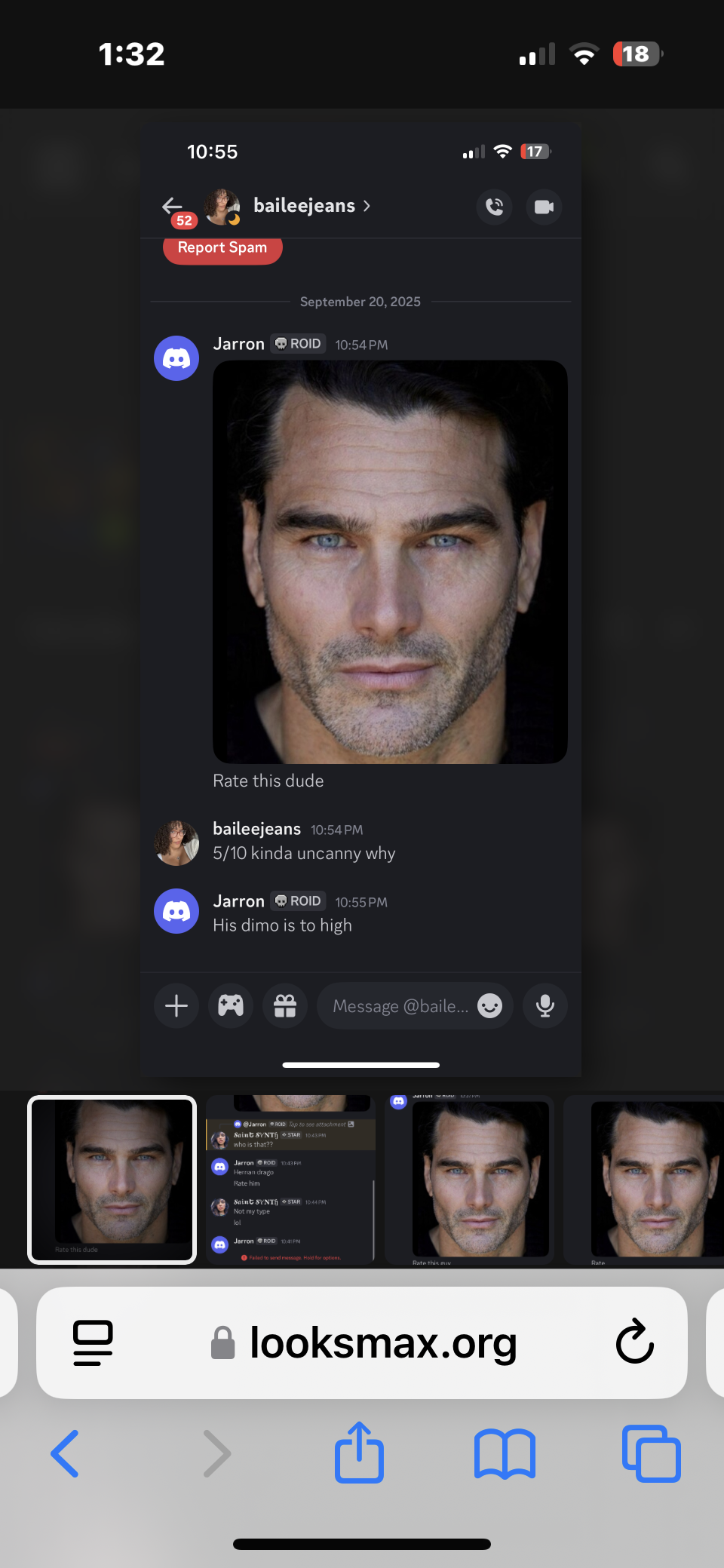Go back using the arrow with 52 badge

pos(173,207)
